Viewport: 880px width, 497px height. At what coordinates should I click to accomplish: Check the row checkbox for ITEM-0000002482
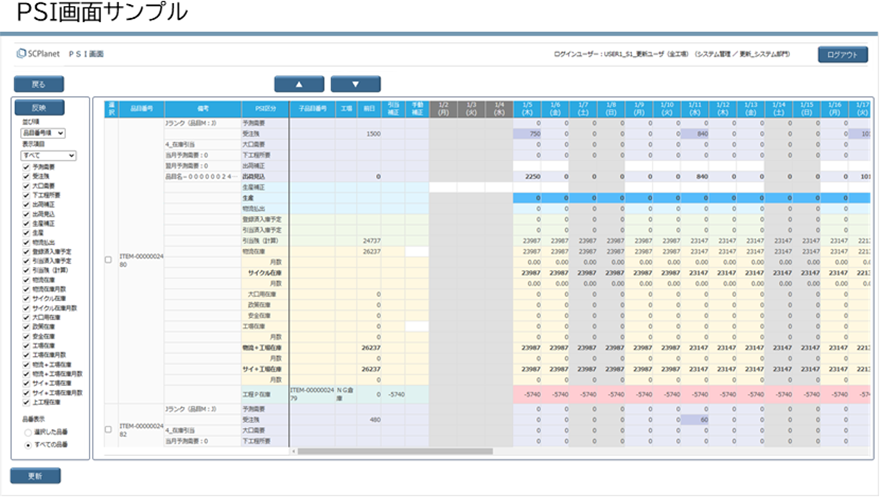(x=109, y=429)
